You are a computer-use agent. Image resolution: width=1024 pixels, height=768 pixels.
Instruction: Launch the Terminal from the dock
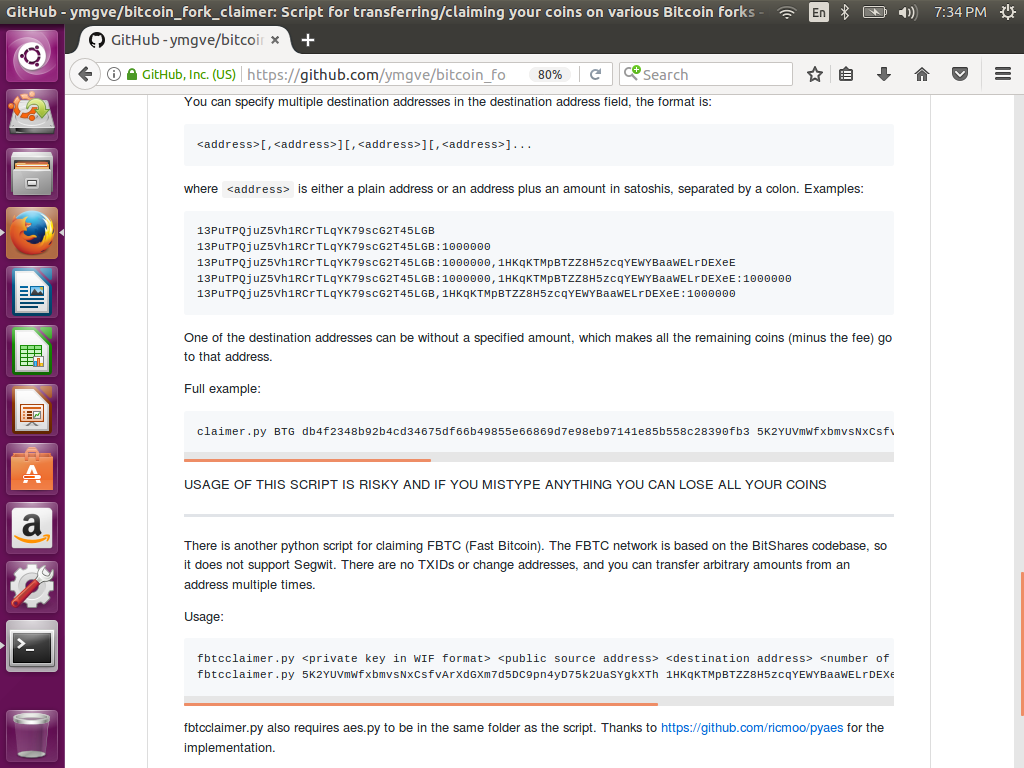coord(32,646)
